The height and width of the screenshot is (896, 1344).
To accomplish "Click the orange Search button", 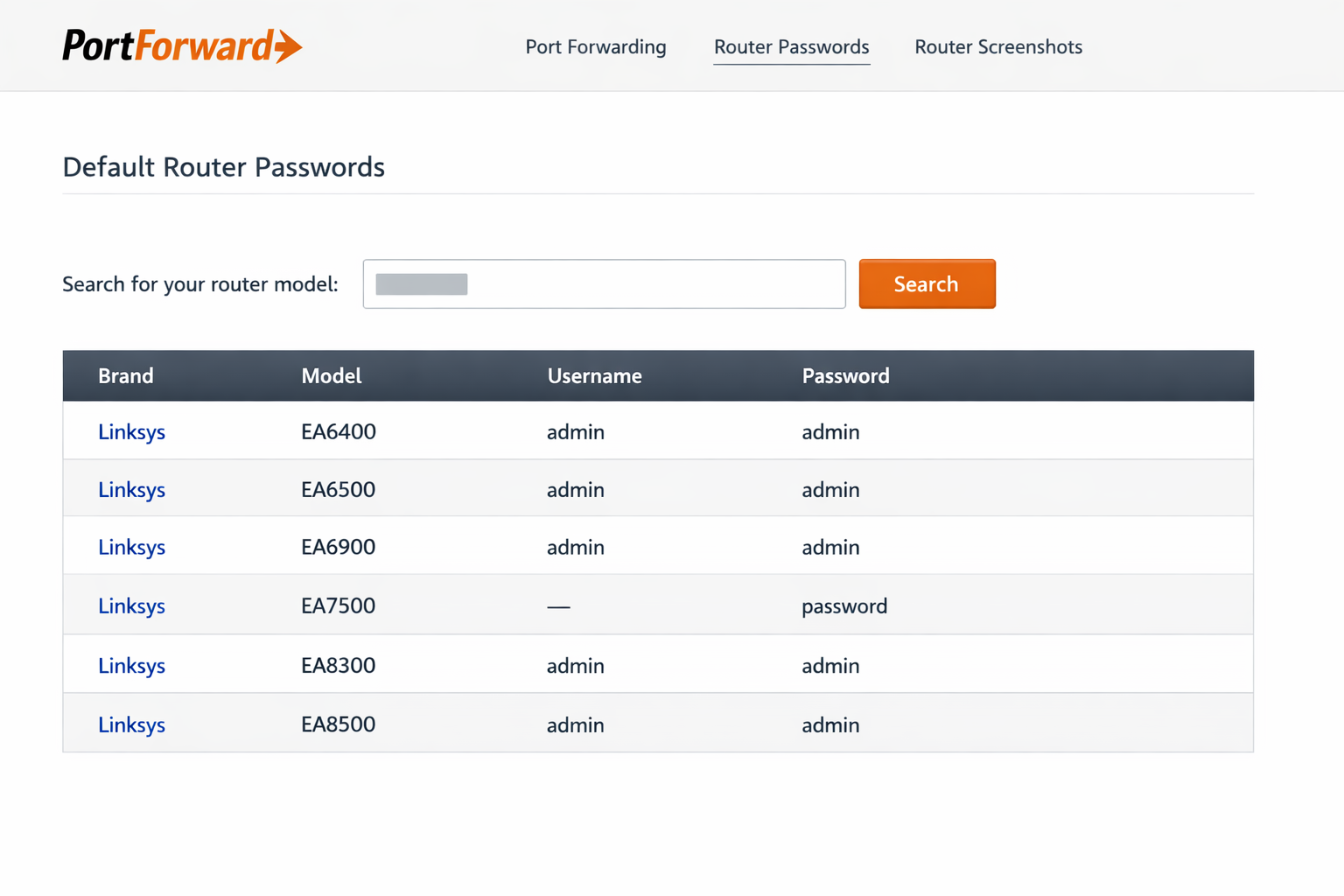I will point(927,283).
